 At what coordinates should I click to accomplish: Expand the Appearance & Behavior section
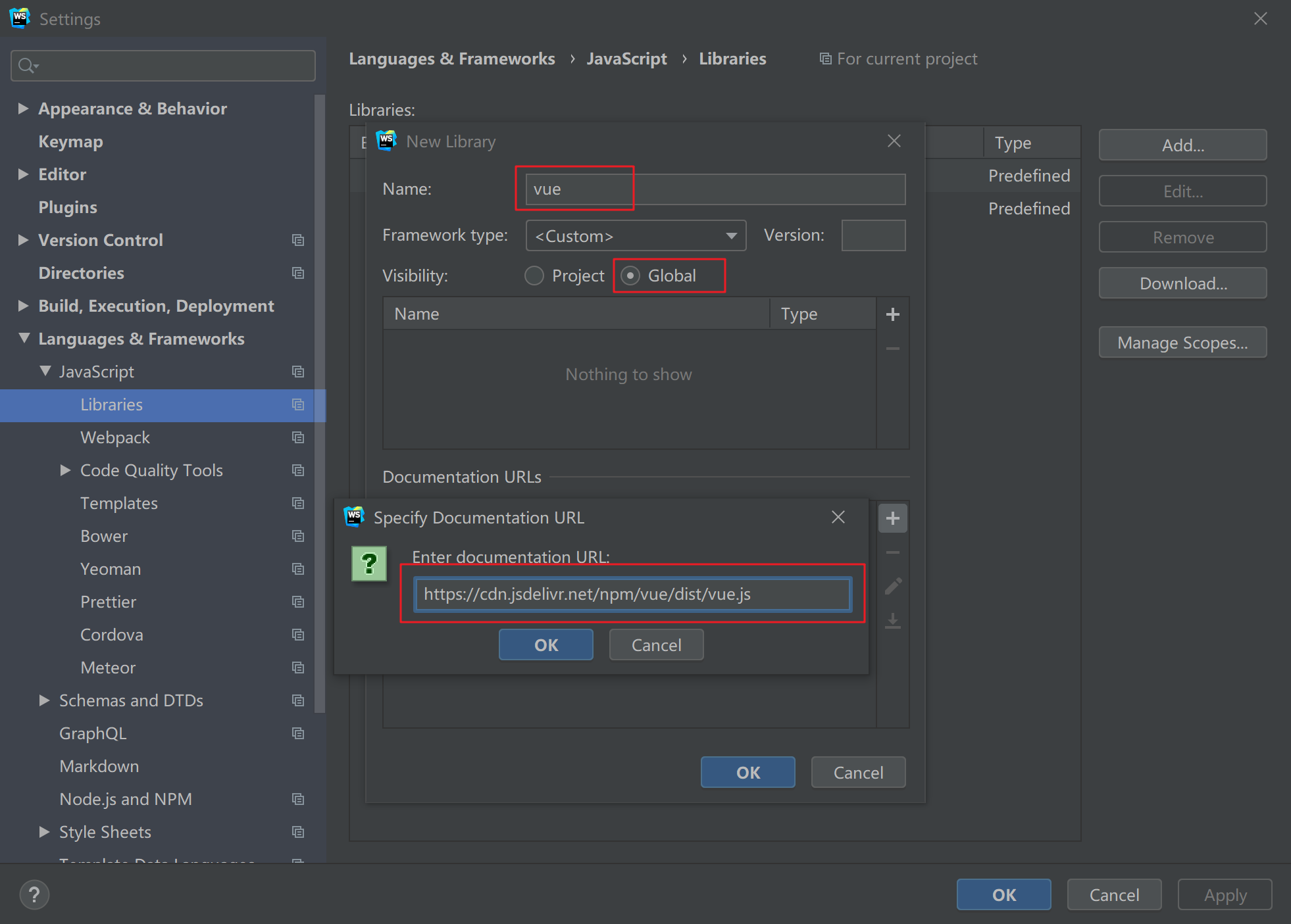tap(23, 109)
